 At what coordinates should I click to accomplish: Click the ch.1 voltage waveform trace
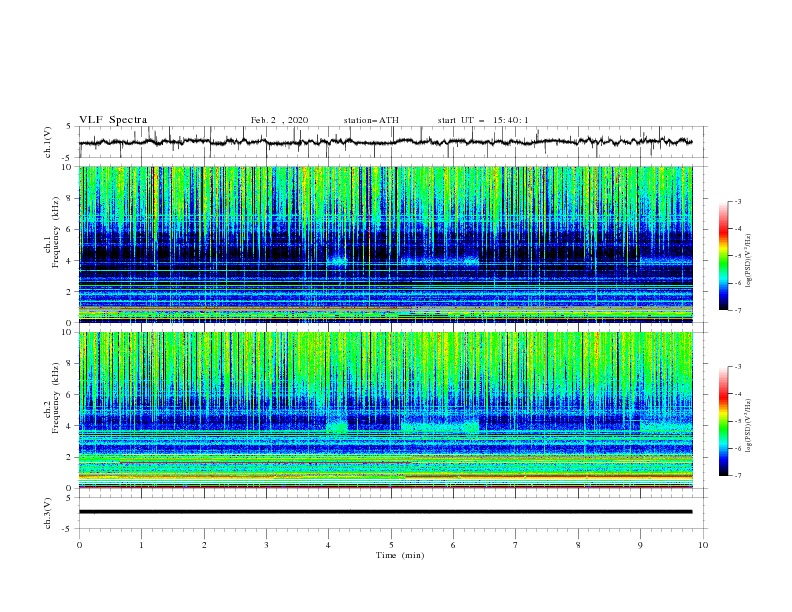385,142
